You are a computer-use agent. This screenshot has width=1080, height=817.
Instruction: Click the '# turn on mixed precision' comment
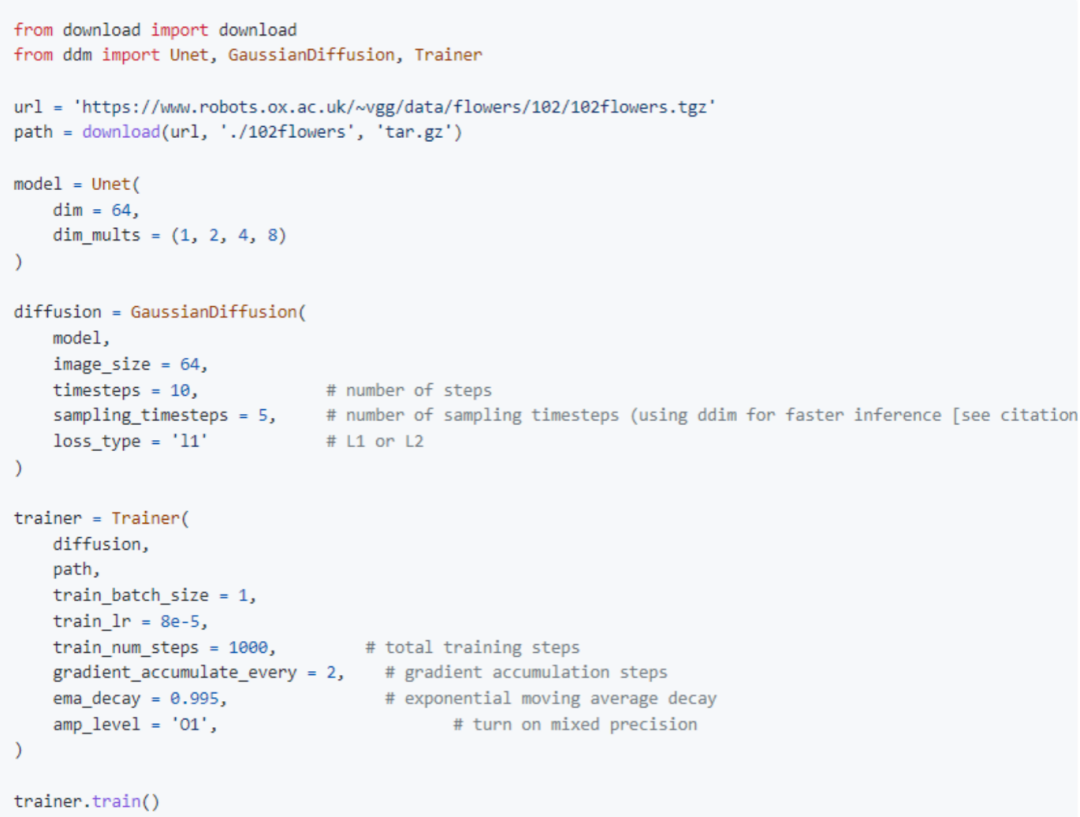(x=575, y=724)
